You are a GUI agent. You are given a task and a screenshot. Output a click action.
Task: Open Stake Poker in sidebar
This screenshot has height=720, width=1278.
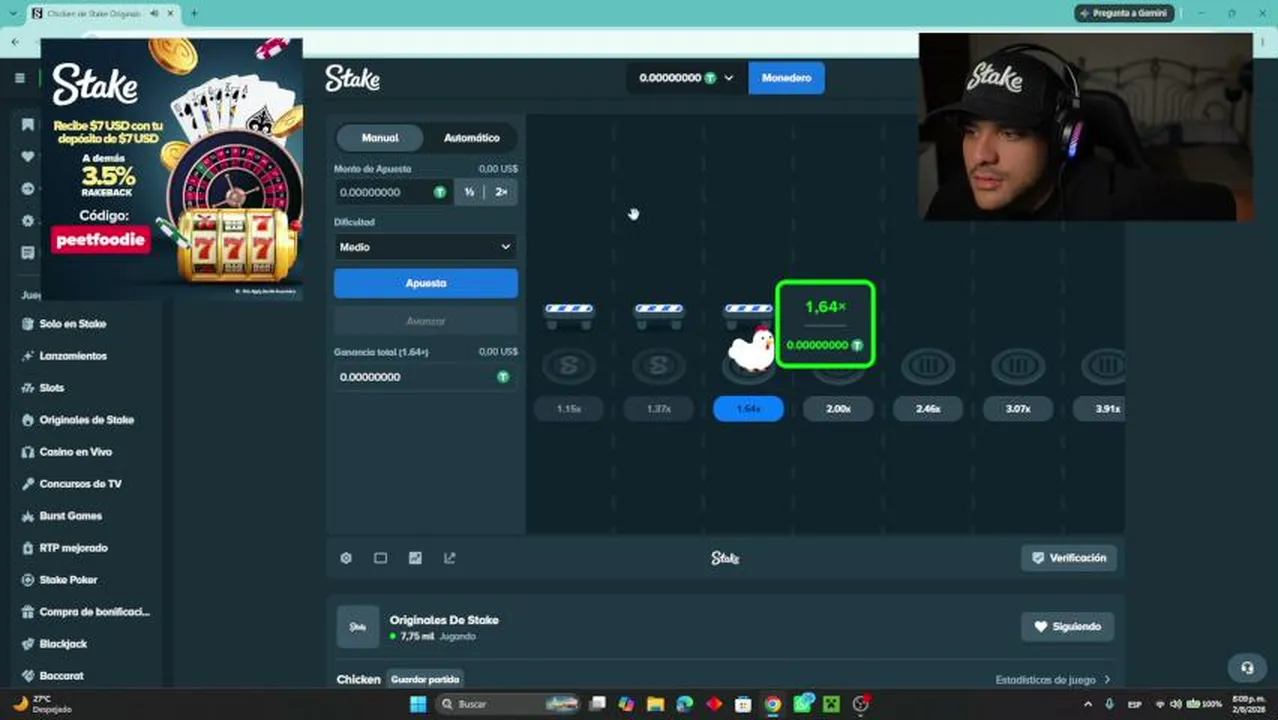pyautogui.click(x=68, y=580)
